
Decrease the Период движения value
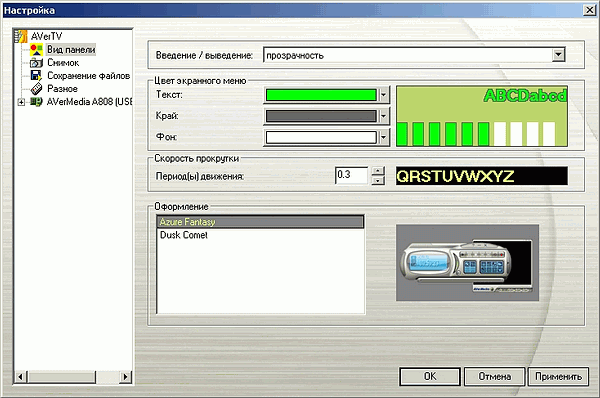pos(378,180)
